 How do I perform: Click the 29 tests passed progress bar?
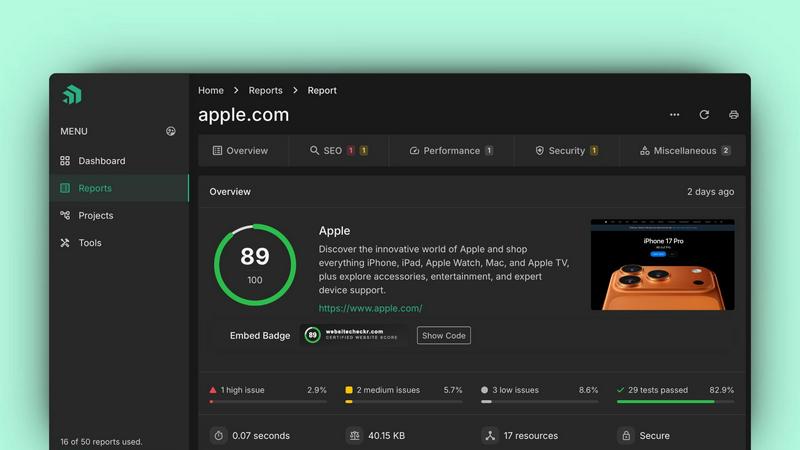click(676, 402)
